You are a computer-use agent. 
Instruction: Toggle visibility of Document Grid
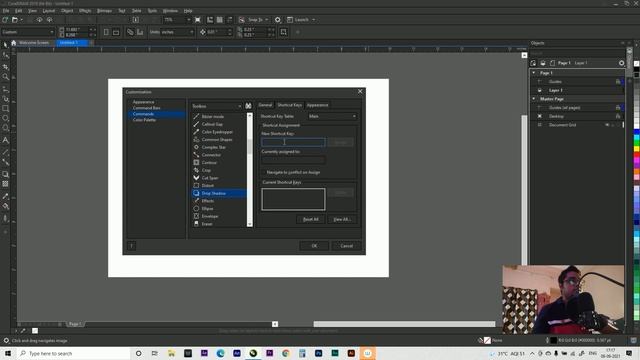pyautogui.click(x=607, y=125)
